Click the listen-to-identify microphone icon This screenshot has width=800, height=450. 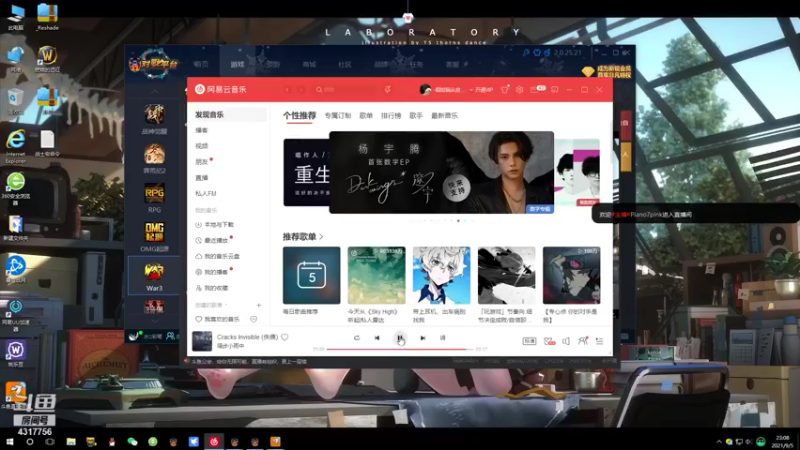[x=388, y=89]
